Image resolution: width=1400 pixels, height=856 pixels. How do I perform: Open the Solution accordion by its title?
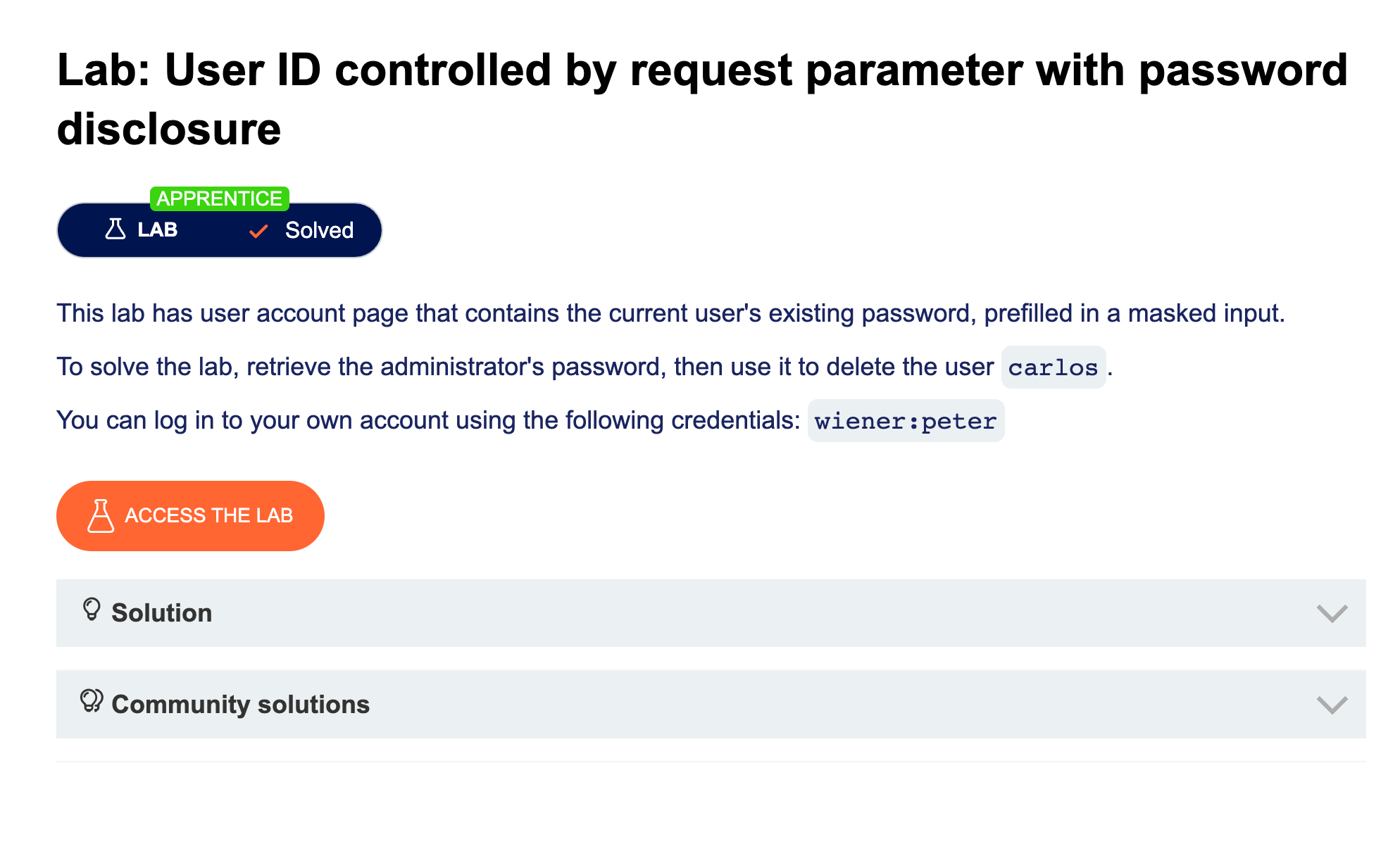161,613
